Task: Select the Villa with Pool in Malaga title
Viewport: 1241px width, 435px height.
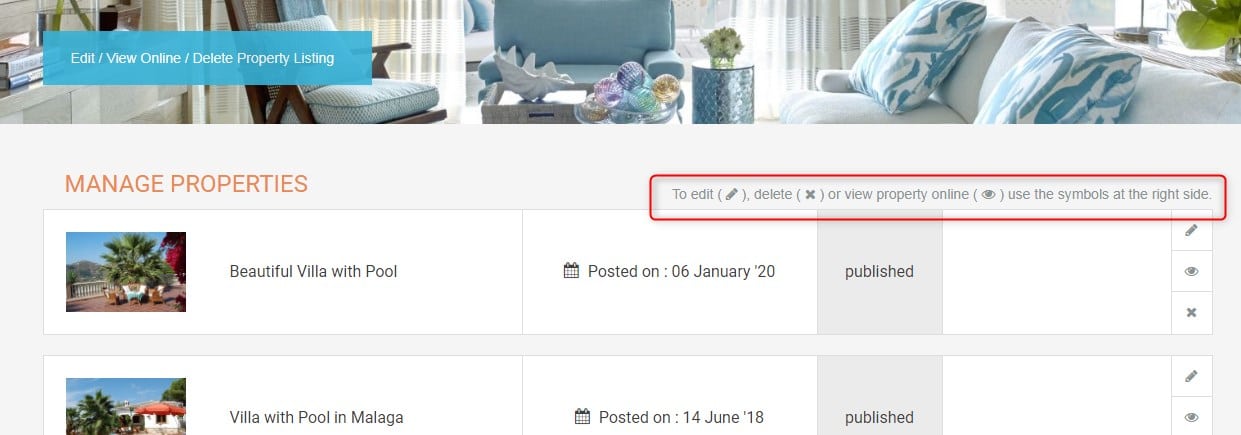Action: click(316, 417)
